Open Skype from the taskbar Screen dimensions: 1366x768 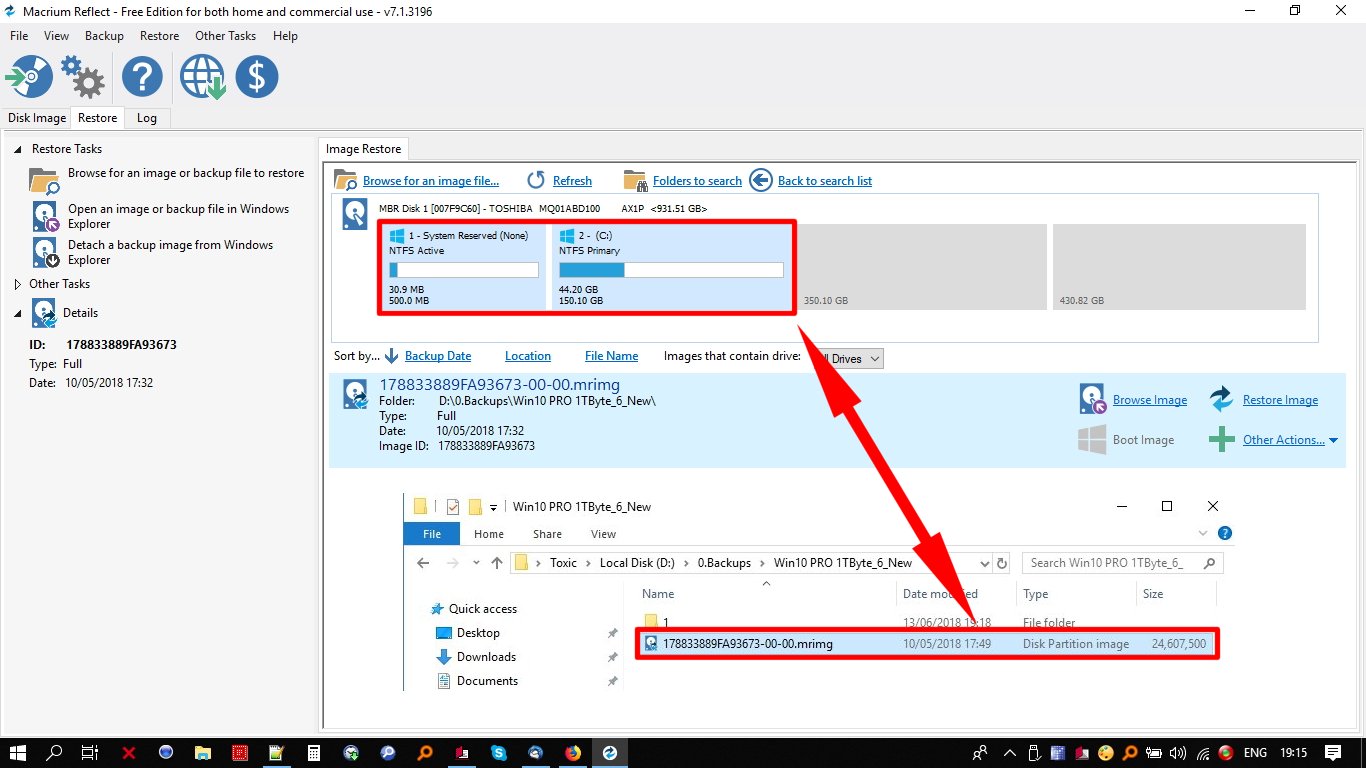tap(498, 753)
